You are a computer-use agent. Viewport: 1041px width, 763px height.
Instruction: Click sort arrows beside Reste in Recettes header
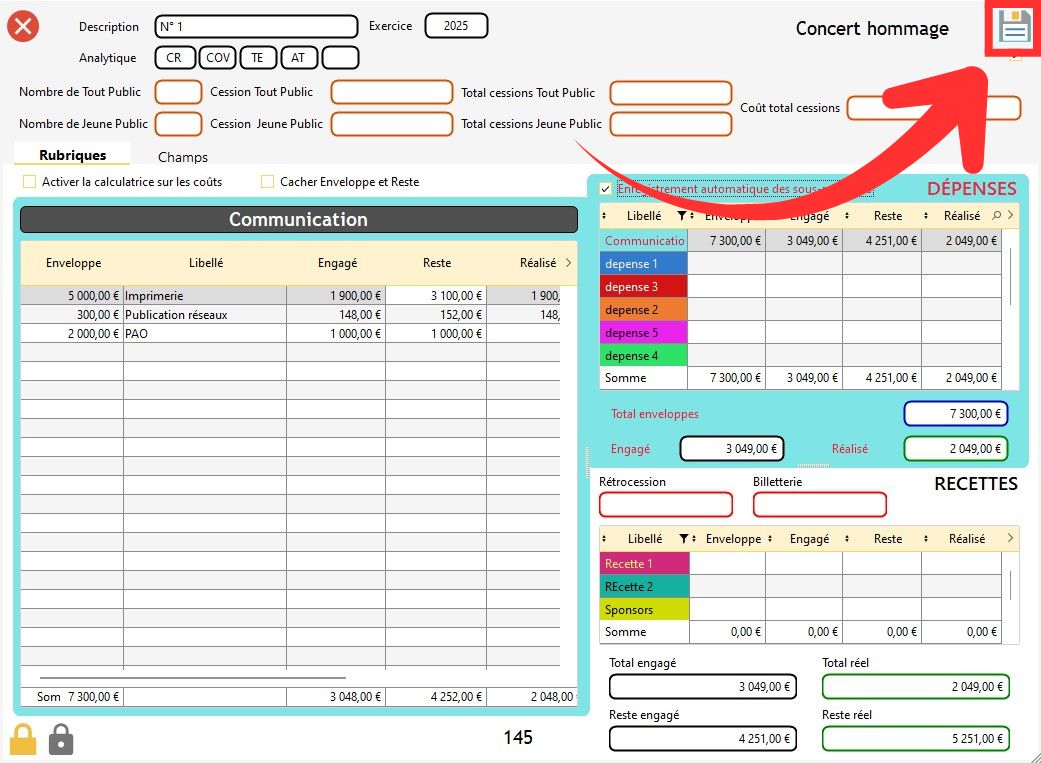[x=848, y=539]
